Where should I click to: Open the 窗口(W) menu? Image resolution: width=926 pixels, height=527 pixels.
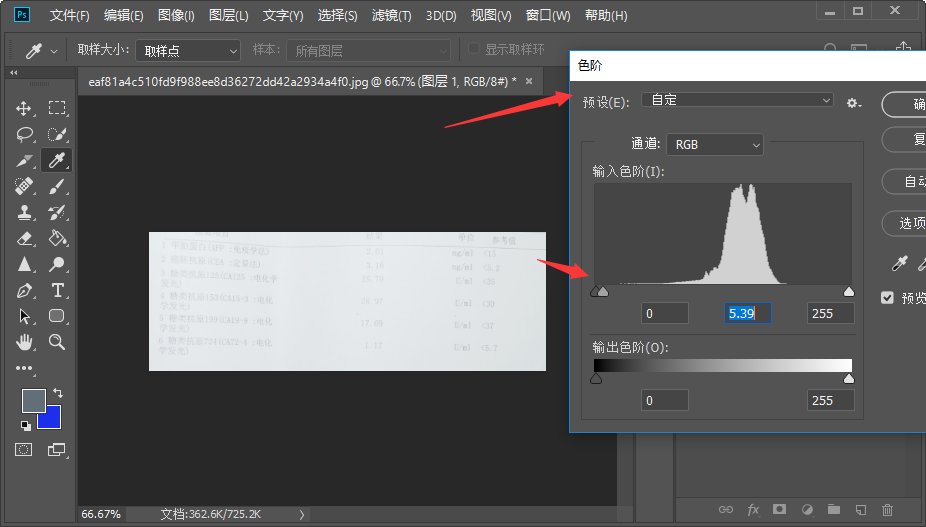(x=548, y=15)
